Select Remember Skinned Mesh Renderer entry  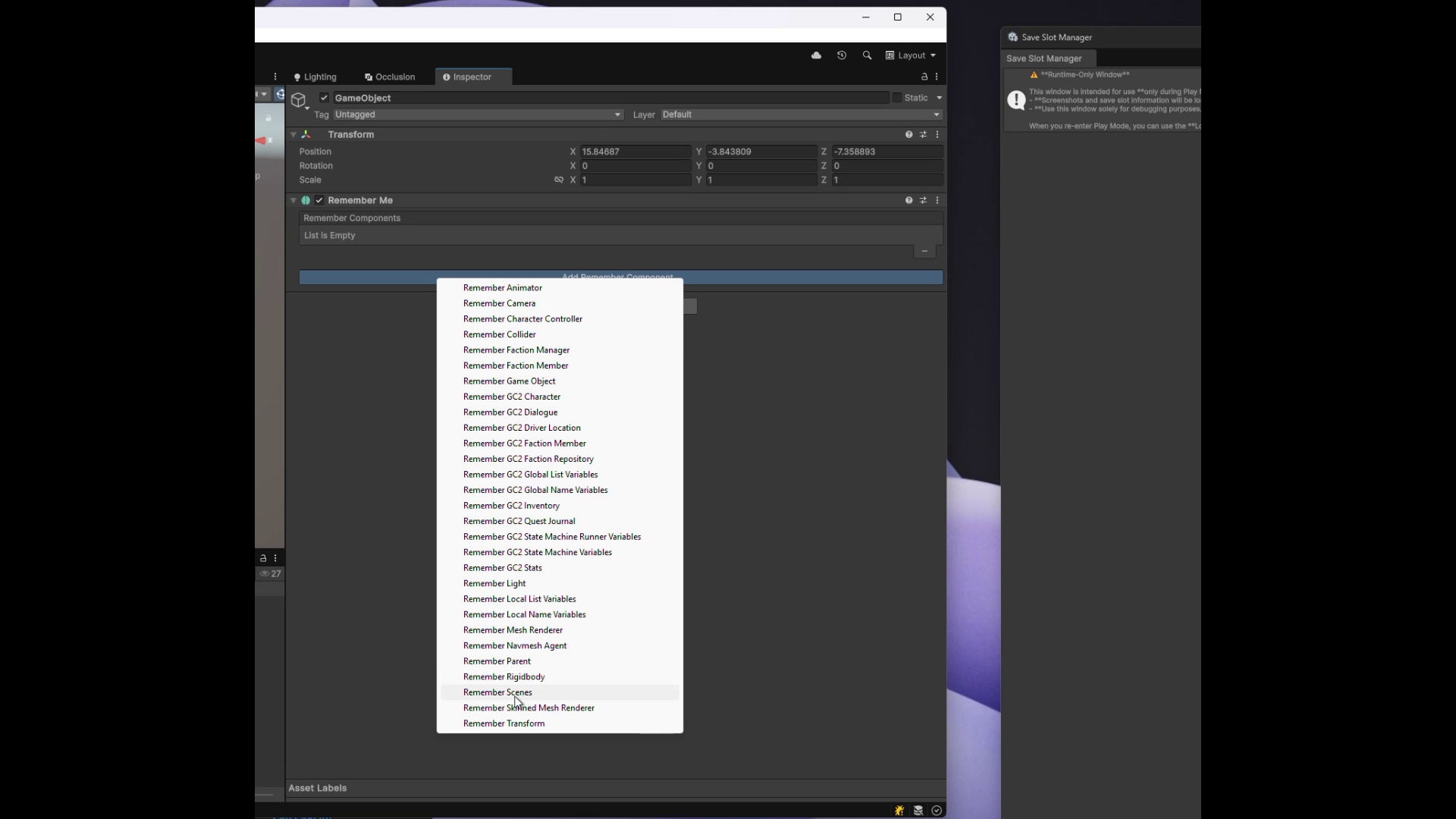[560, 708]
